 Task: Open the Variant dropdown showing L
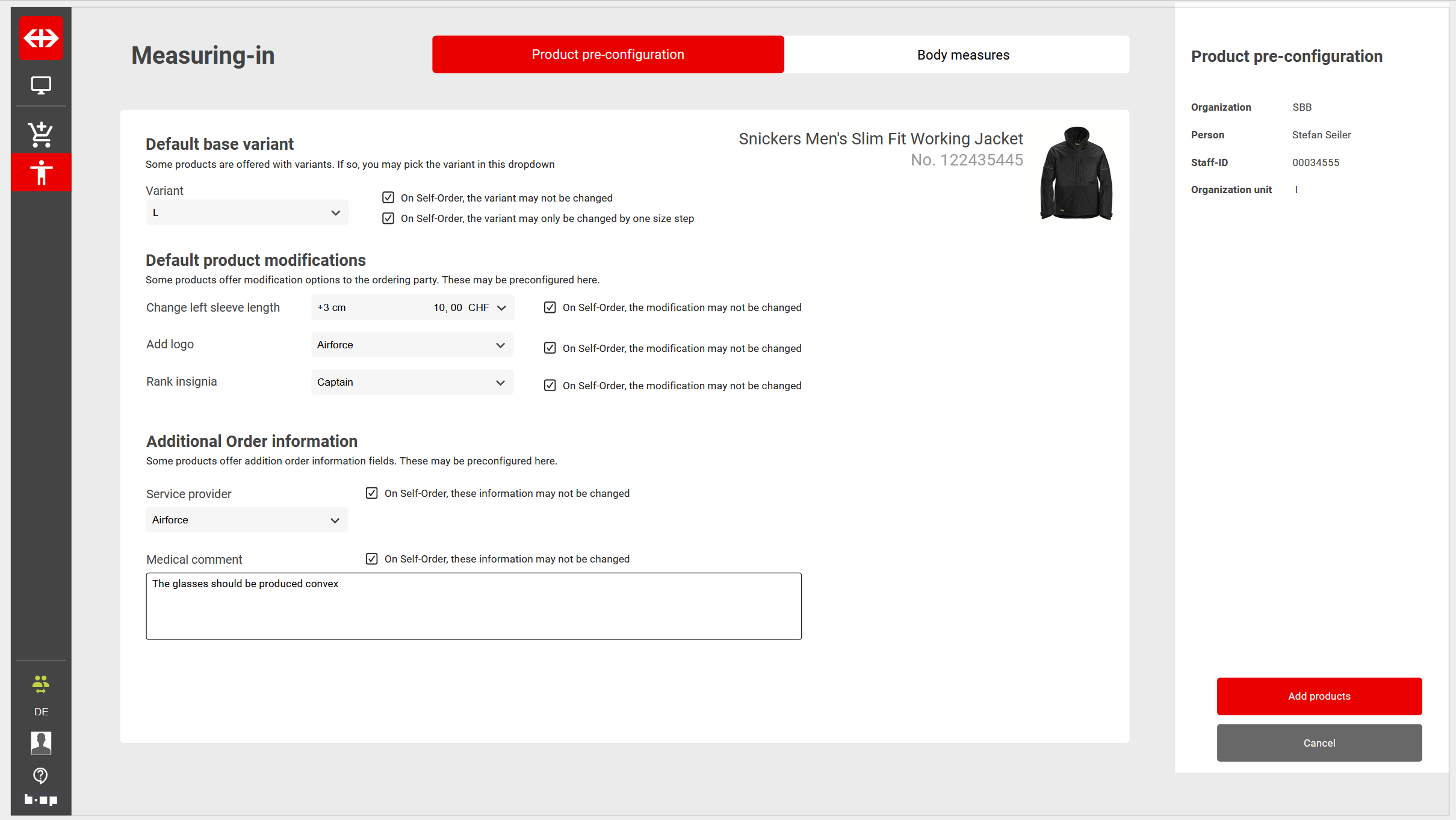coord(247,213)
